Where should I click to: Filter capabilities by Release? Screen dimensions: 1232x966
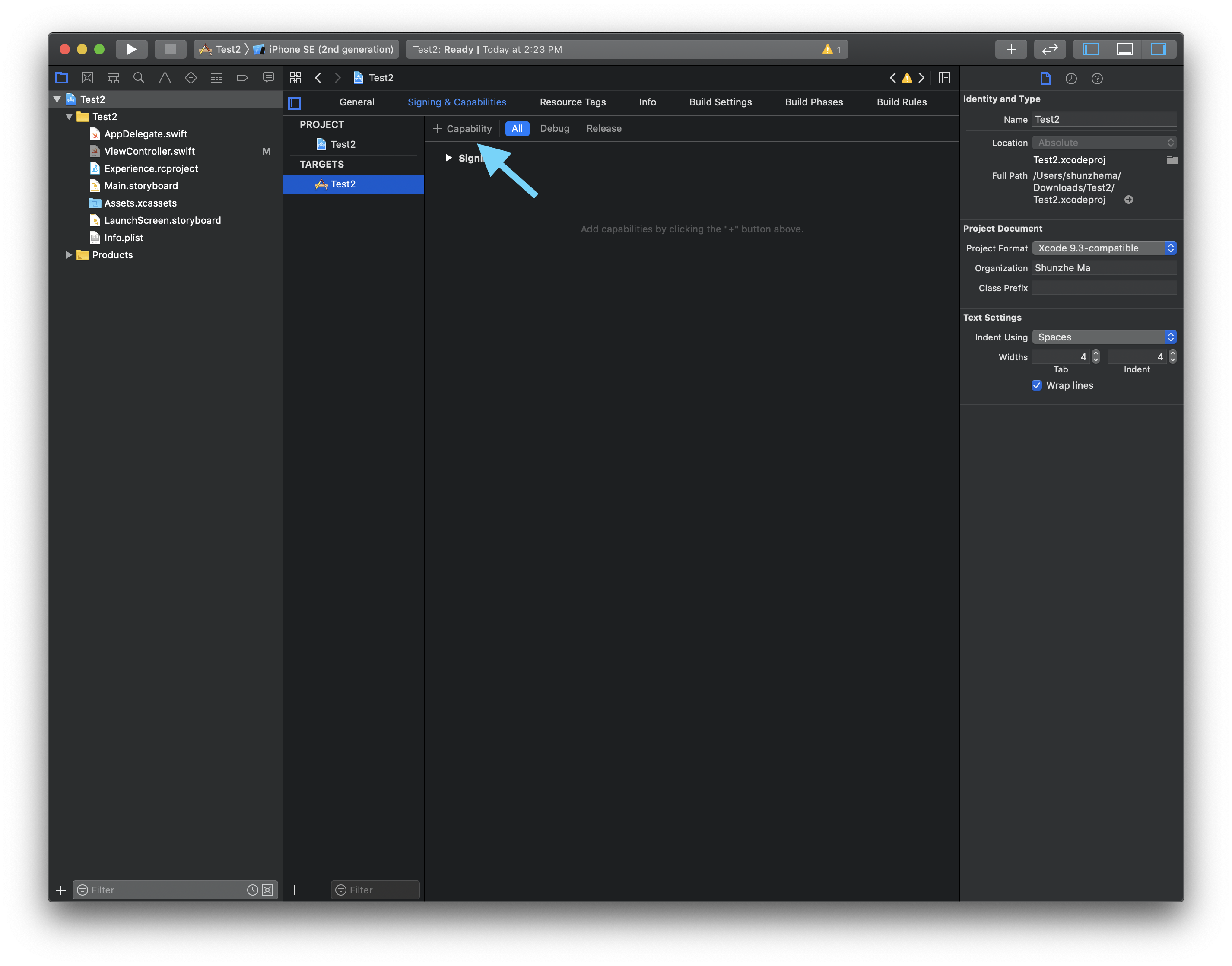point(604,129)
